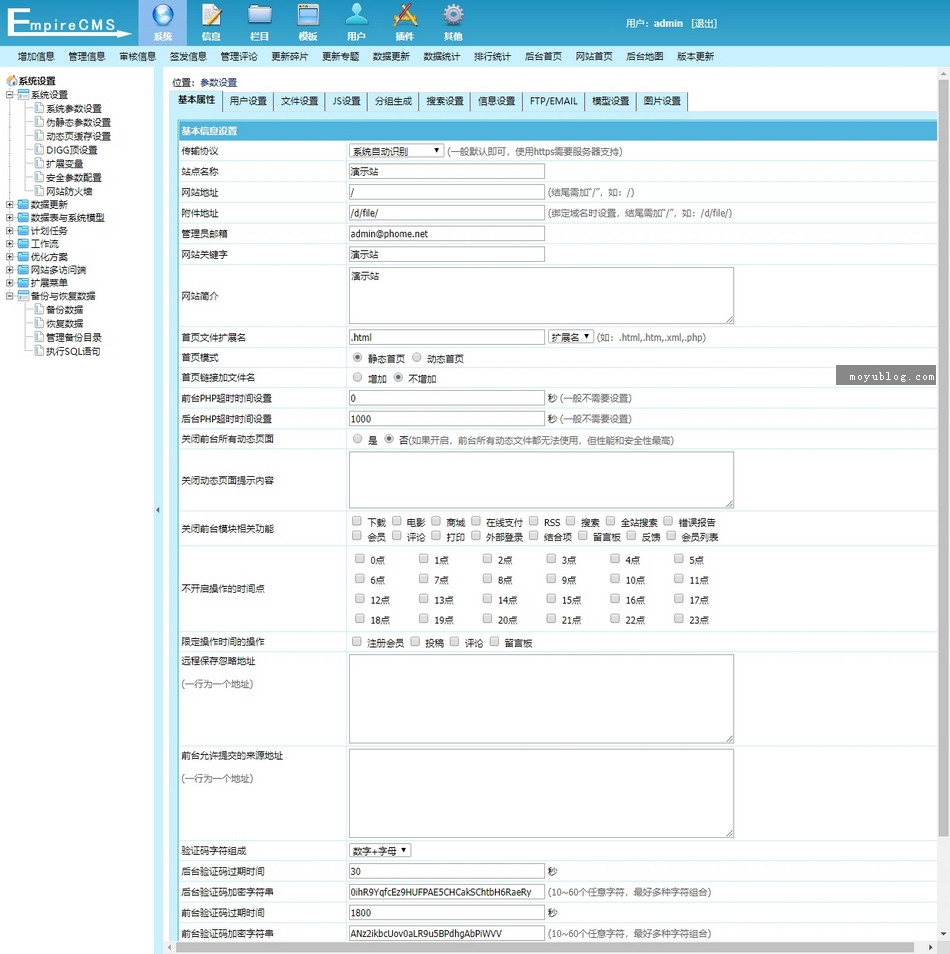
Task: Click the 网站多访问端 folder icon in the tree
Action: point(23,270)
